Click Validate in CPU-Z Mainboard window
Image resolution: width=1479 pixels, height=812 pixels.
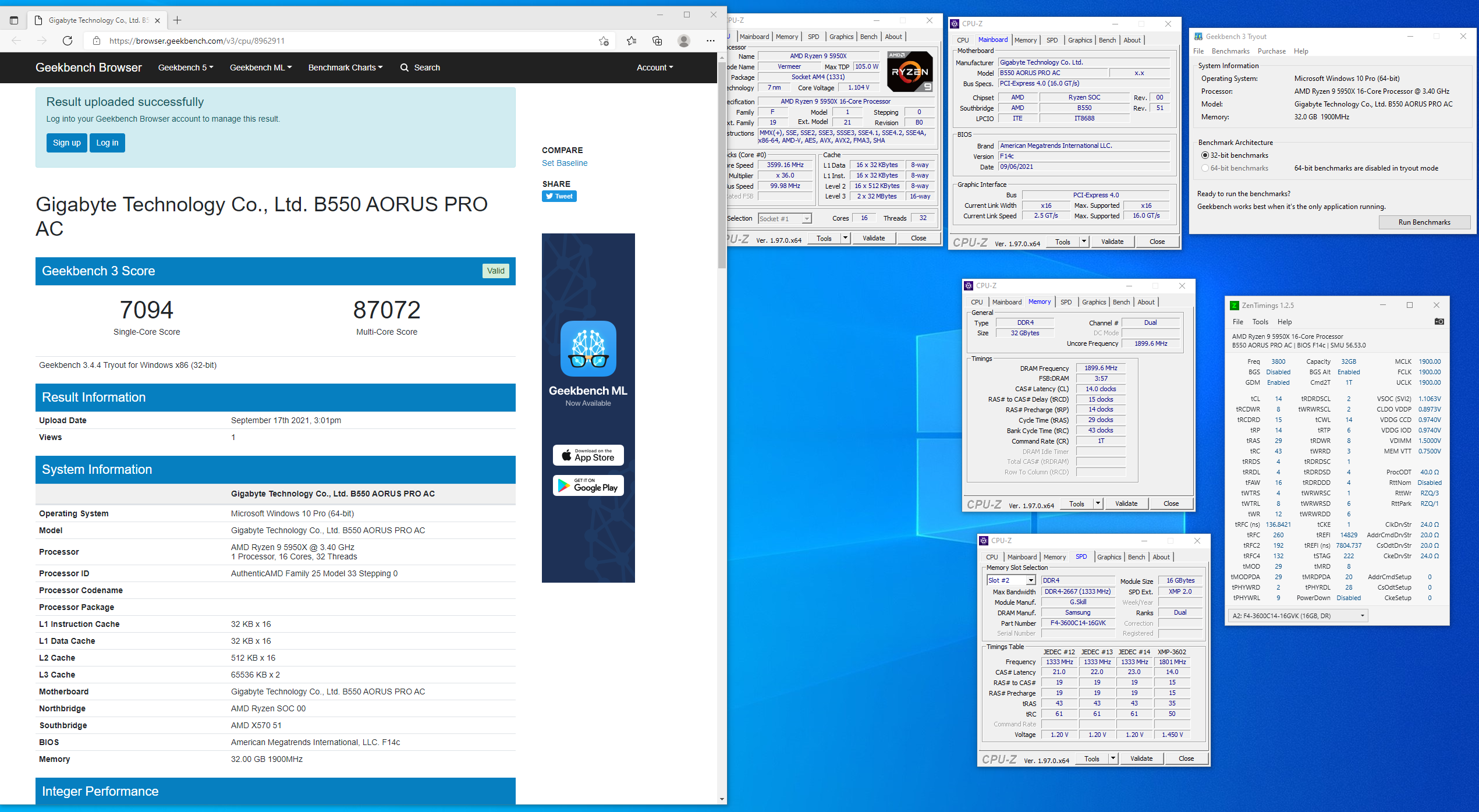(1112, 242)
